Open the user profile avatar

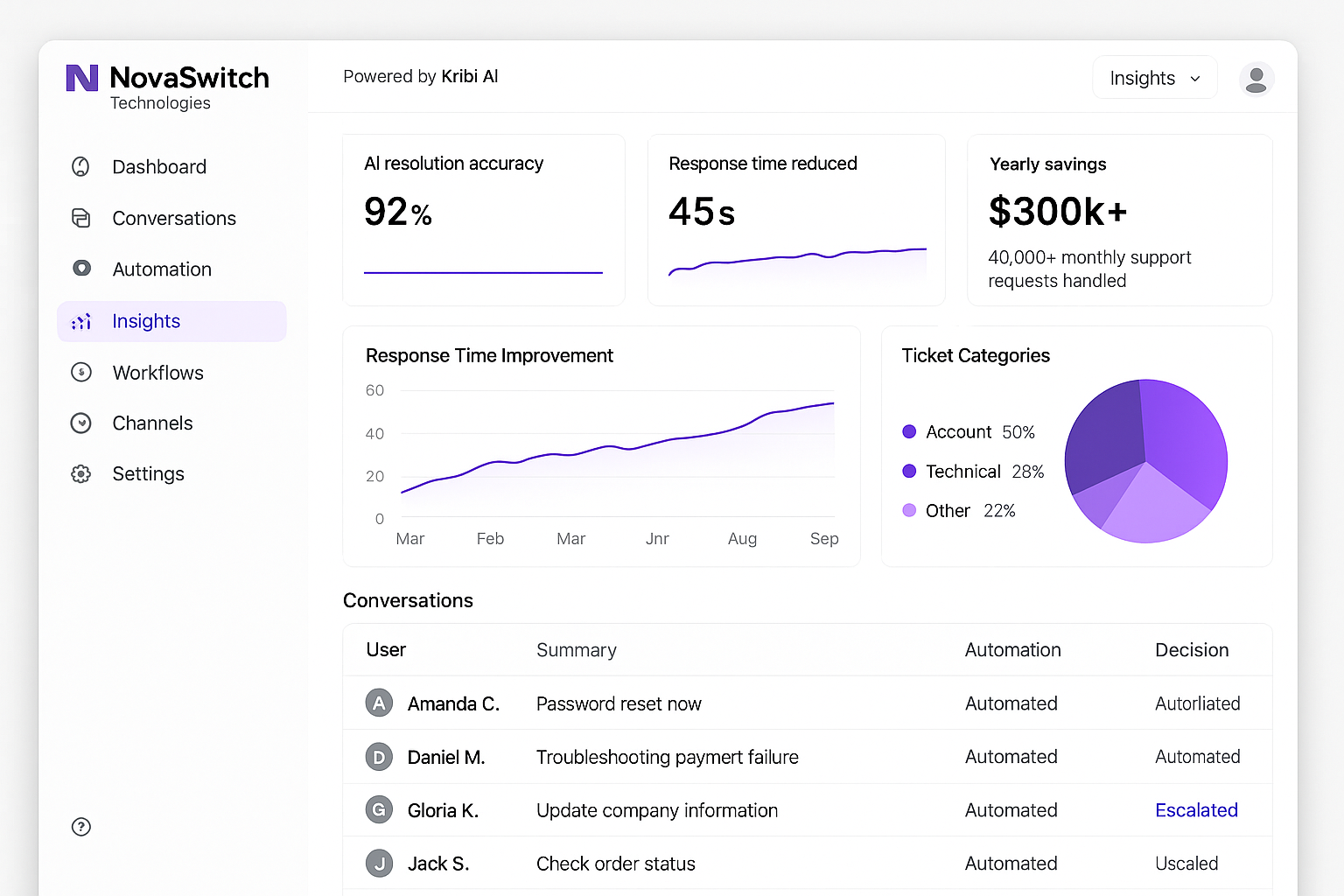pos(1256,79)
